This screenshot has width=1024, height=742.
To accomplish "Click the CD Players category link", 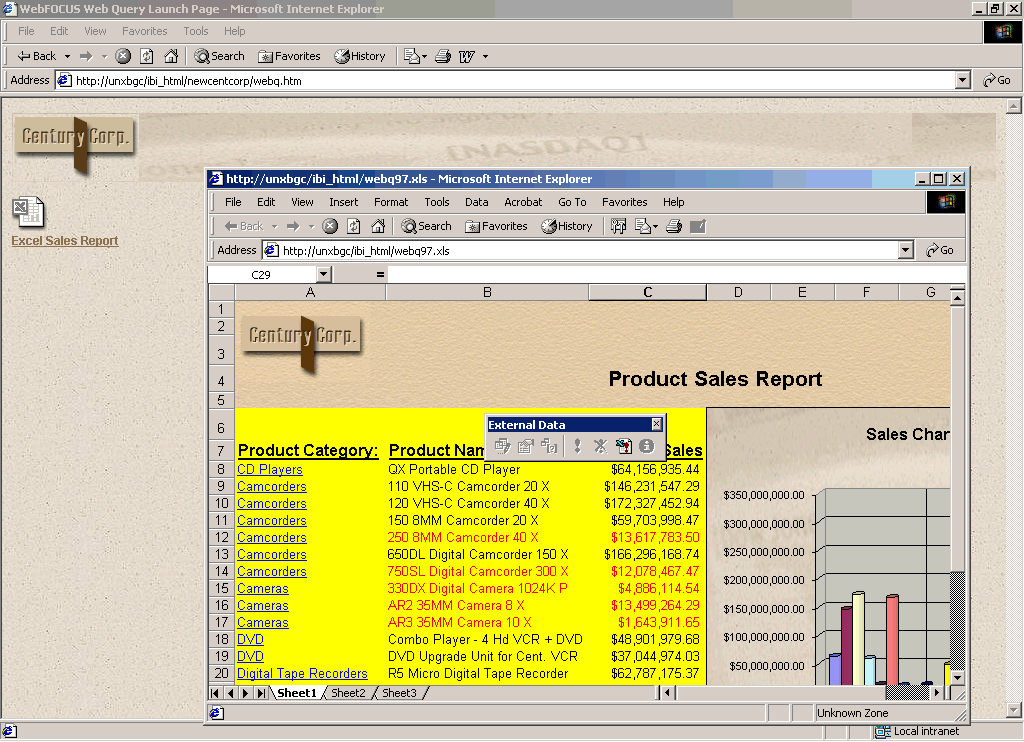I will [x=270, y=470].
